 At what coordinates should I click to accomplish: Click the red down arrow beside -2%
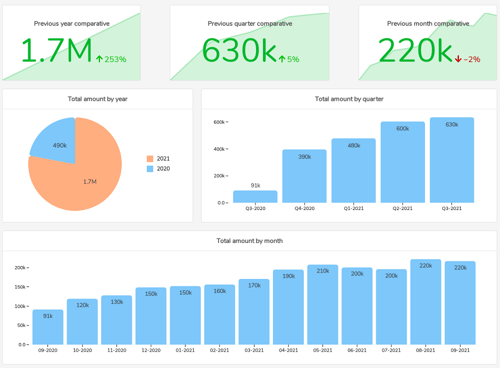[458, 59]
